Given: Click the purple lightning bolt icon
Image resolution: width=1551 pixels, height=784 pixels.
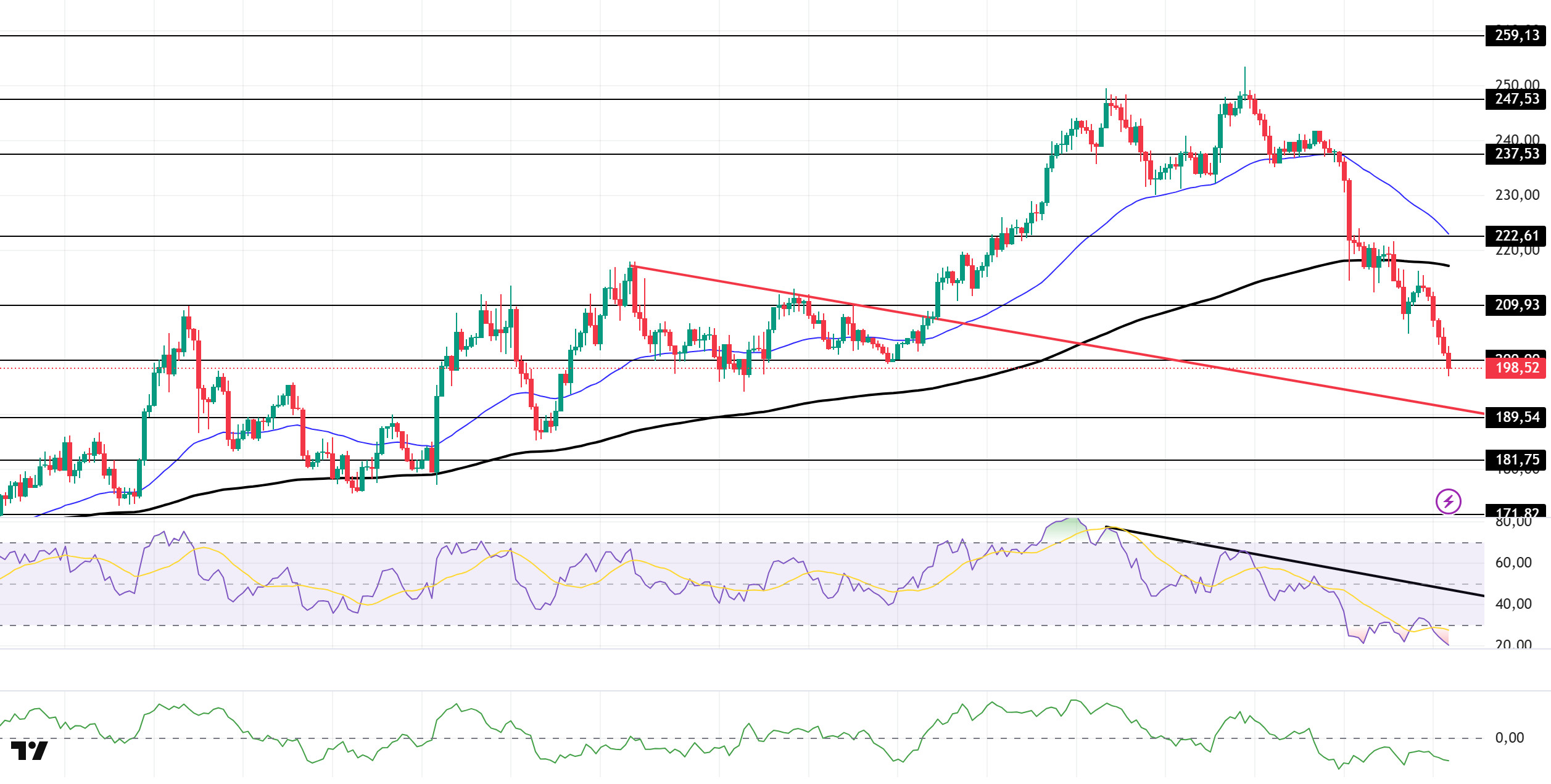Looking at the screenshot, I should pyautogui.click(x=1448, y=501).
